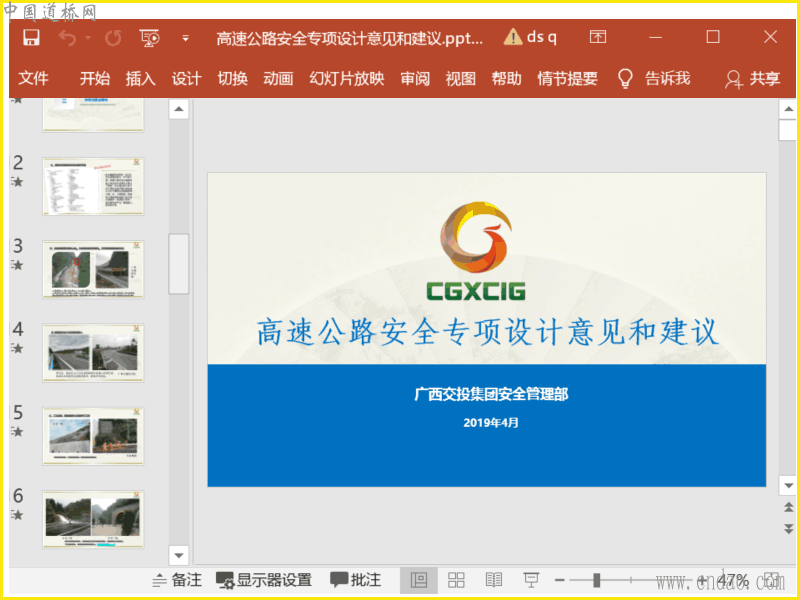
Task: Start Slide Show view icon in status bar
Action: tap(531, 580)
